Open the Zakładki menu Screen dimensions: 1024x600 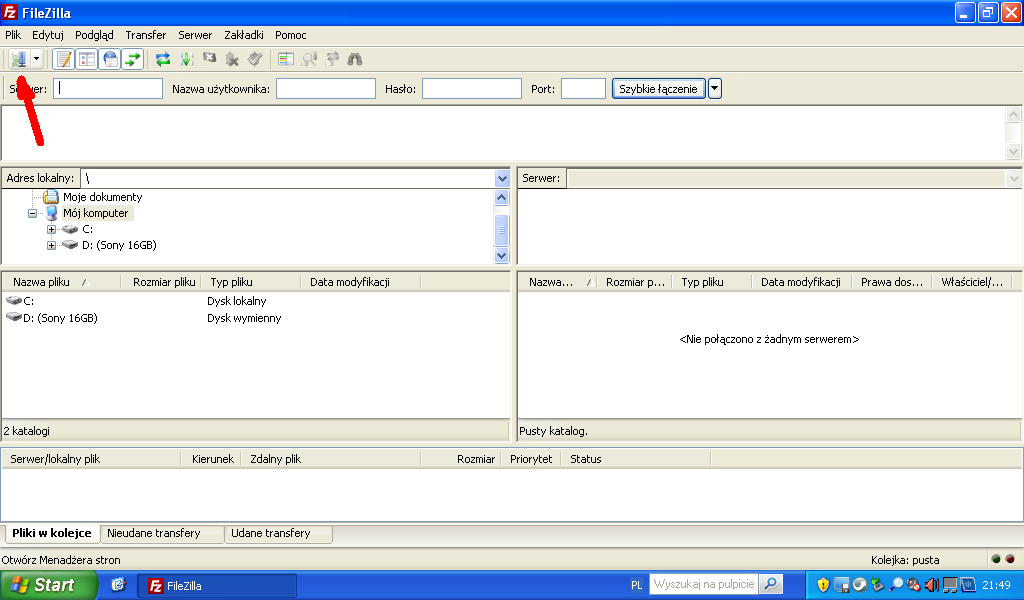(x=244, y=35)
